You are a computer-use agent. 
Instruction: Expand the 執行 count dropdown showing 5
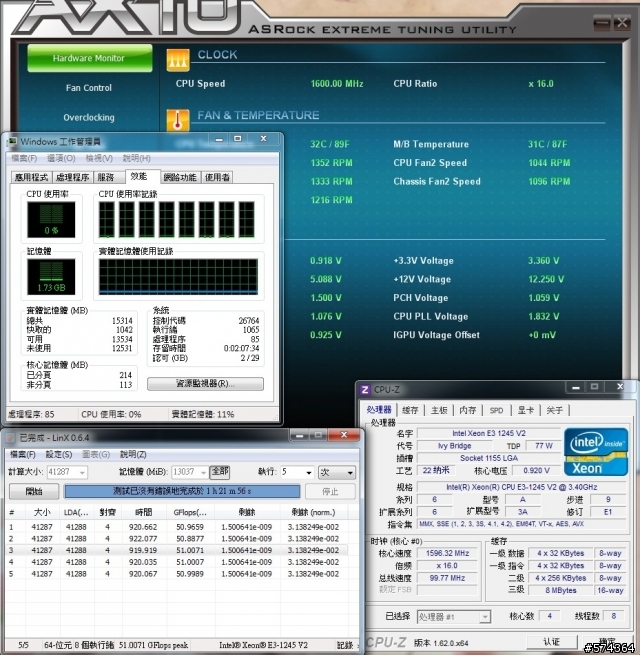309,473
